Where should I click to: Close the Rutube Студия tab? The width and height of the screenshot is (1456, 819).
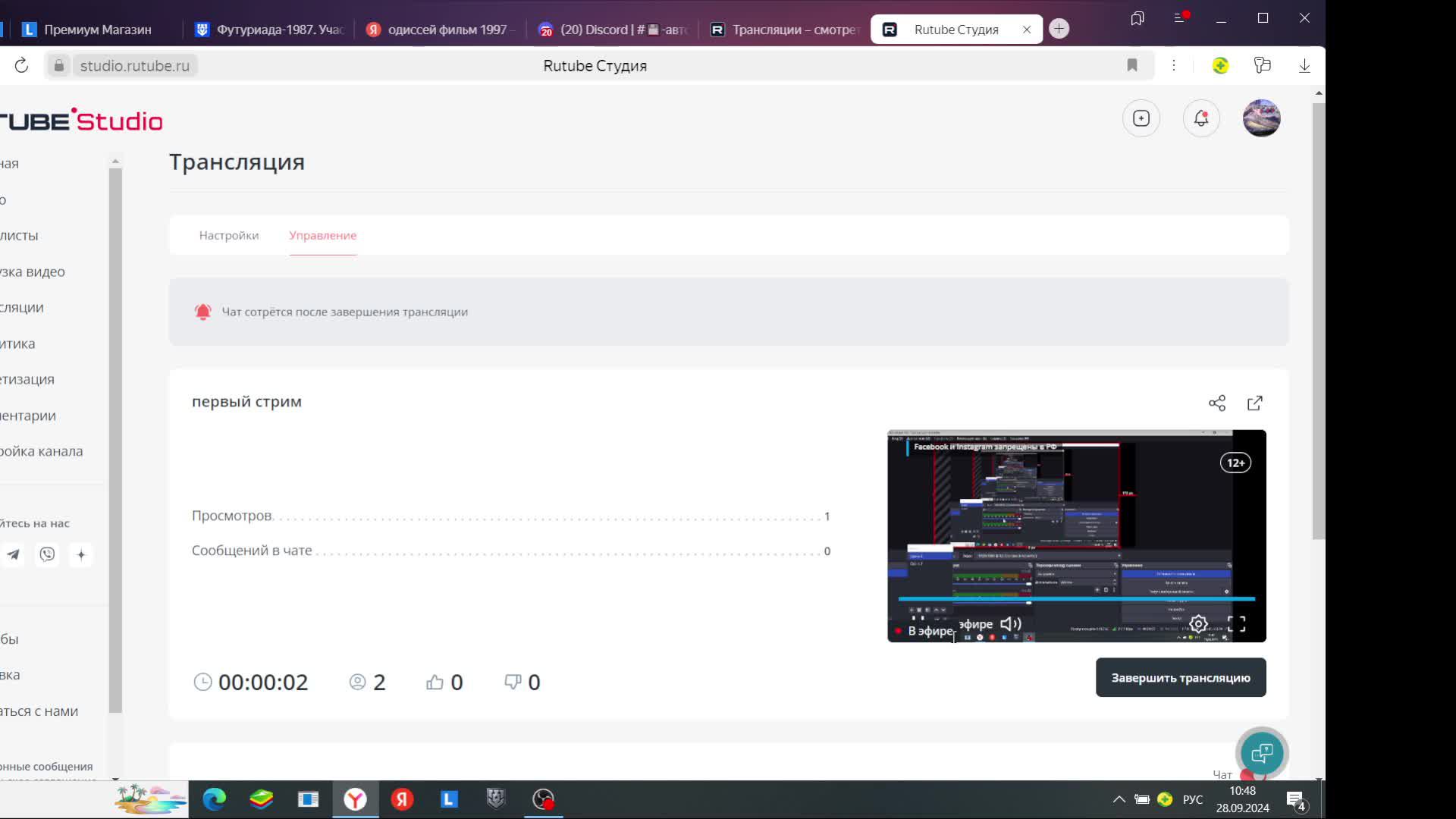[x=1027, y=30]
